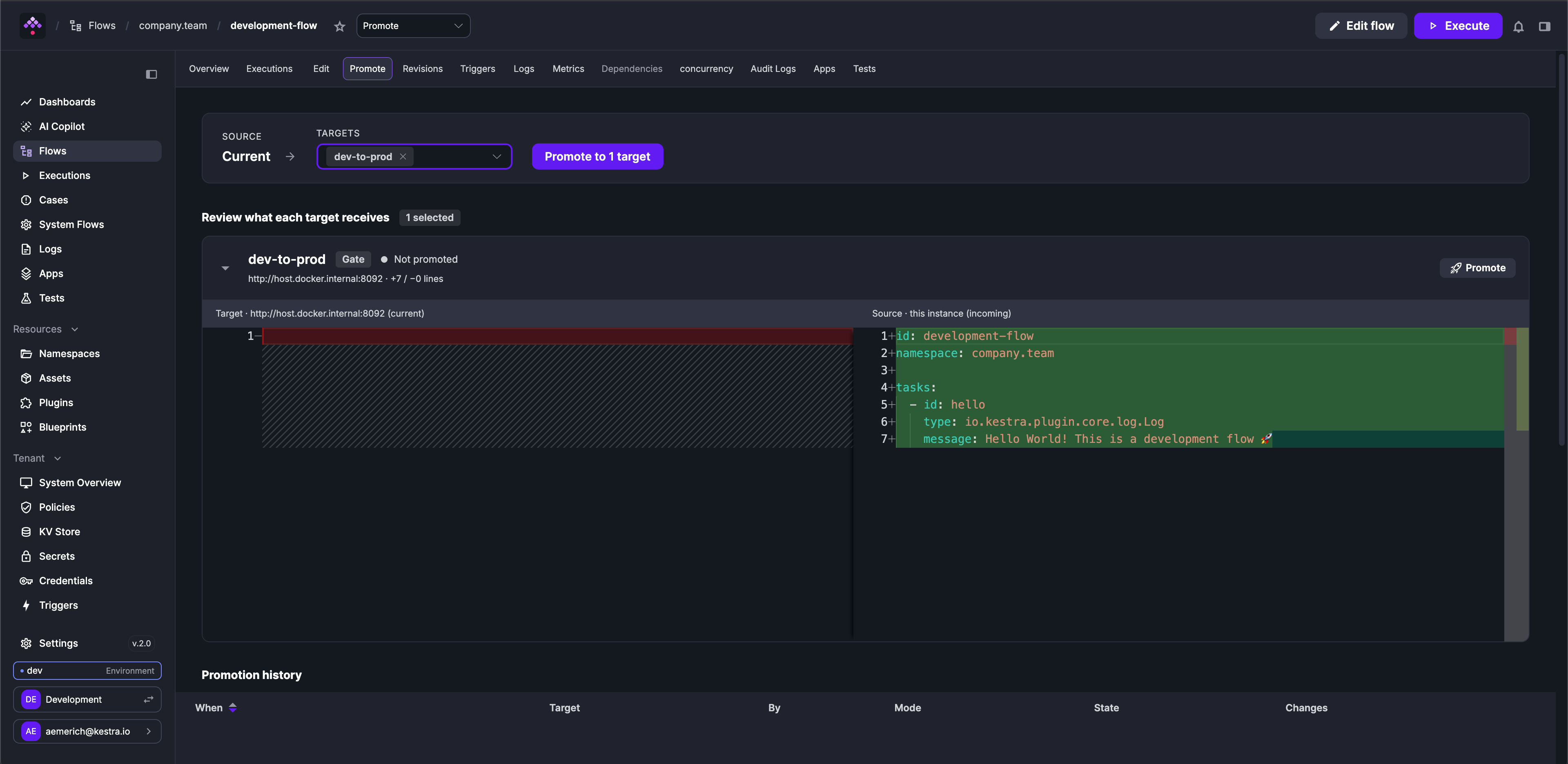Open Namespaces

pyautogui.click(x=87, y=353)
